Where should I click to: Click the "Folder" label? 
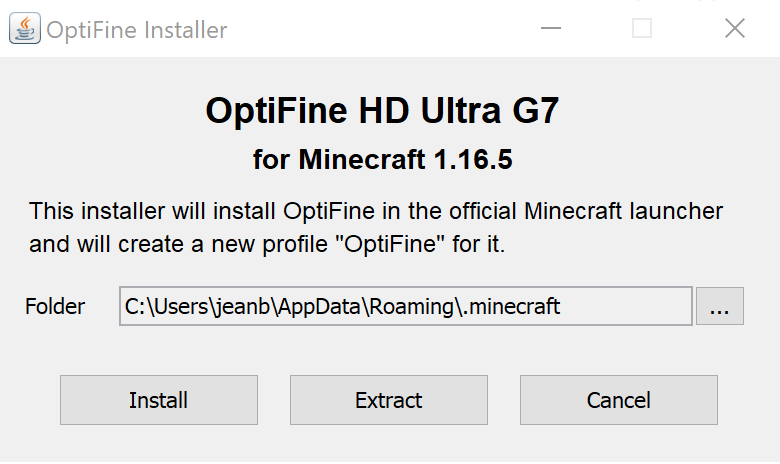(55, 307)
